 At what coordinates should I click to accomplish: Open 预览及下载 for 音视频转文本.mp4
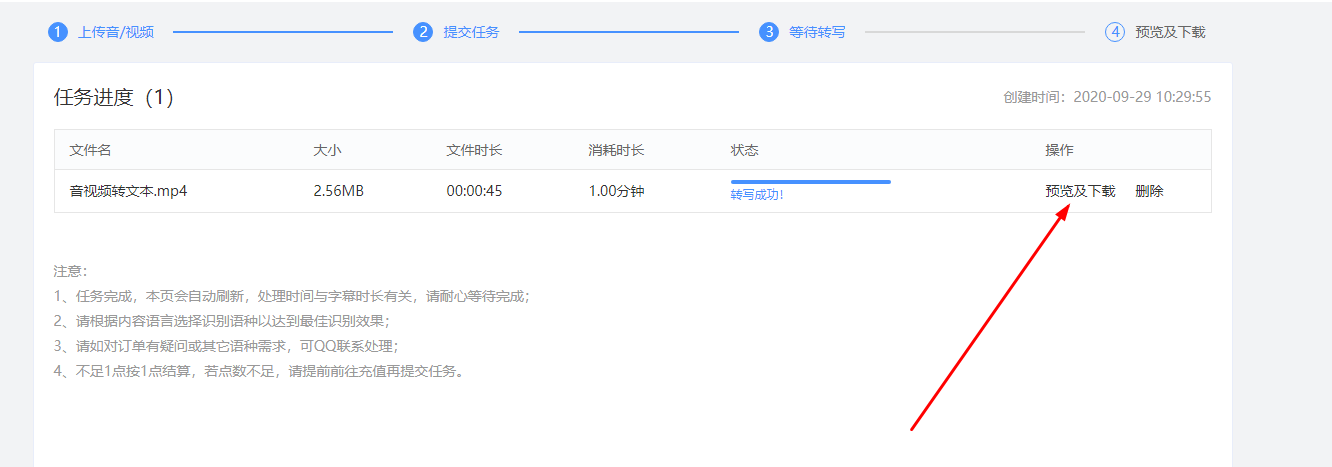pyautogui.click(x=1080, y=191)
